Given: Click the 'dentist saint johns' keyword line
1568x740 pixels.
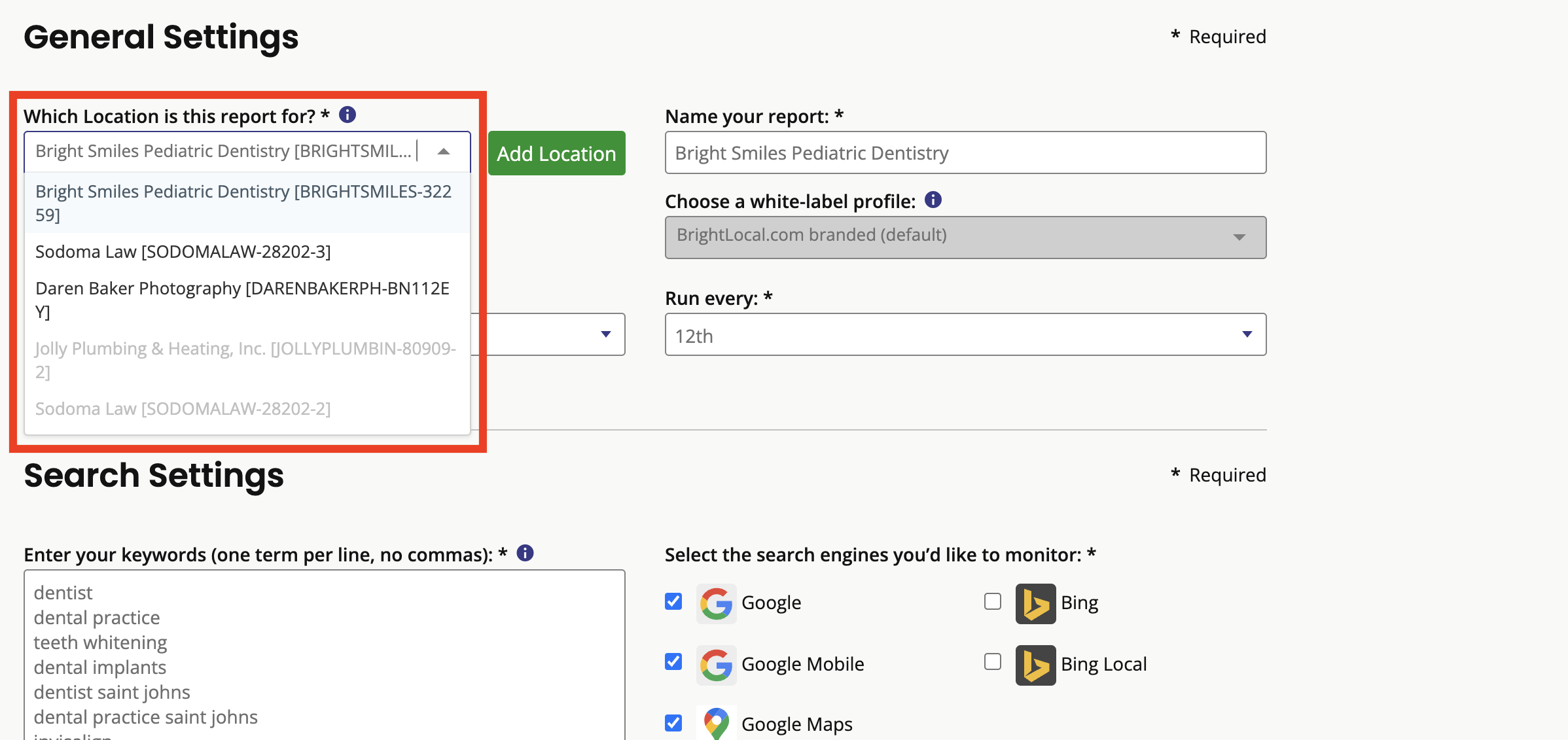Looking at the screenshot, I should click(112, 692).
